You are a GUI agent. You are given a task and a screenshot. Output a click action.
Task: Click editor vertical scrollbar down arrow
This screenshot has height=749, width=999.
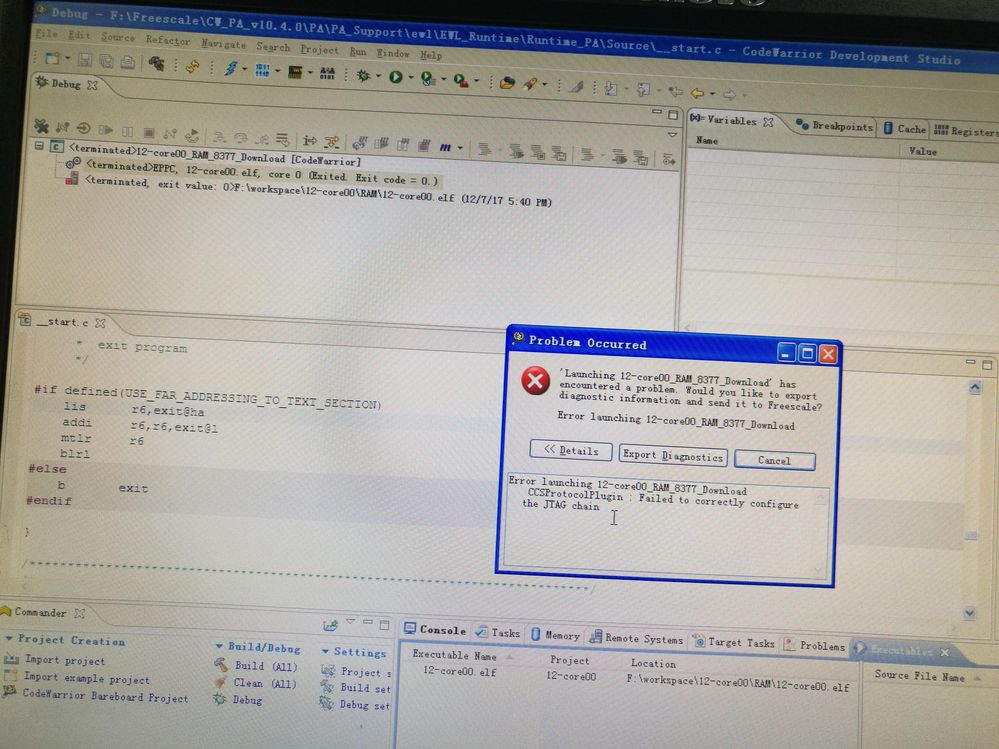[969, 613]
